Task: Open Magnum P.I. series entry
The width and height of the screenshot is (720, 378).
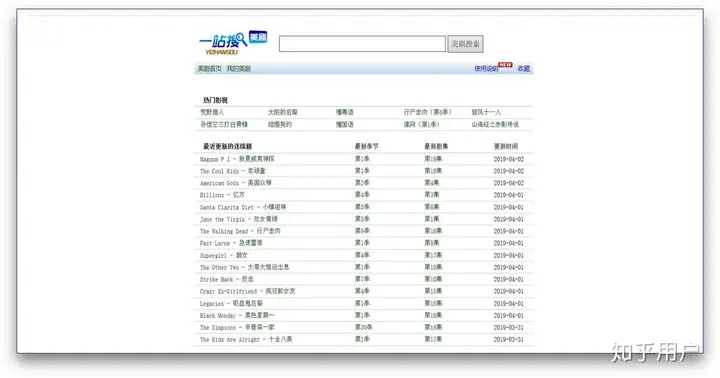Action: (237, 159)
